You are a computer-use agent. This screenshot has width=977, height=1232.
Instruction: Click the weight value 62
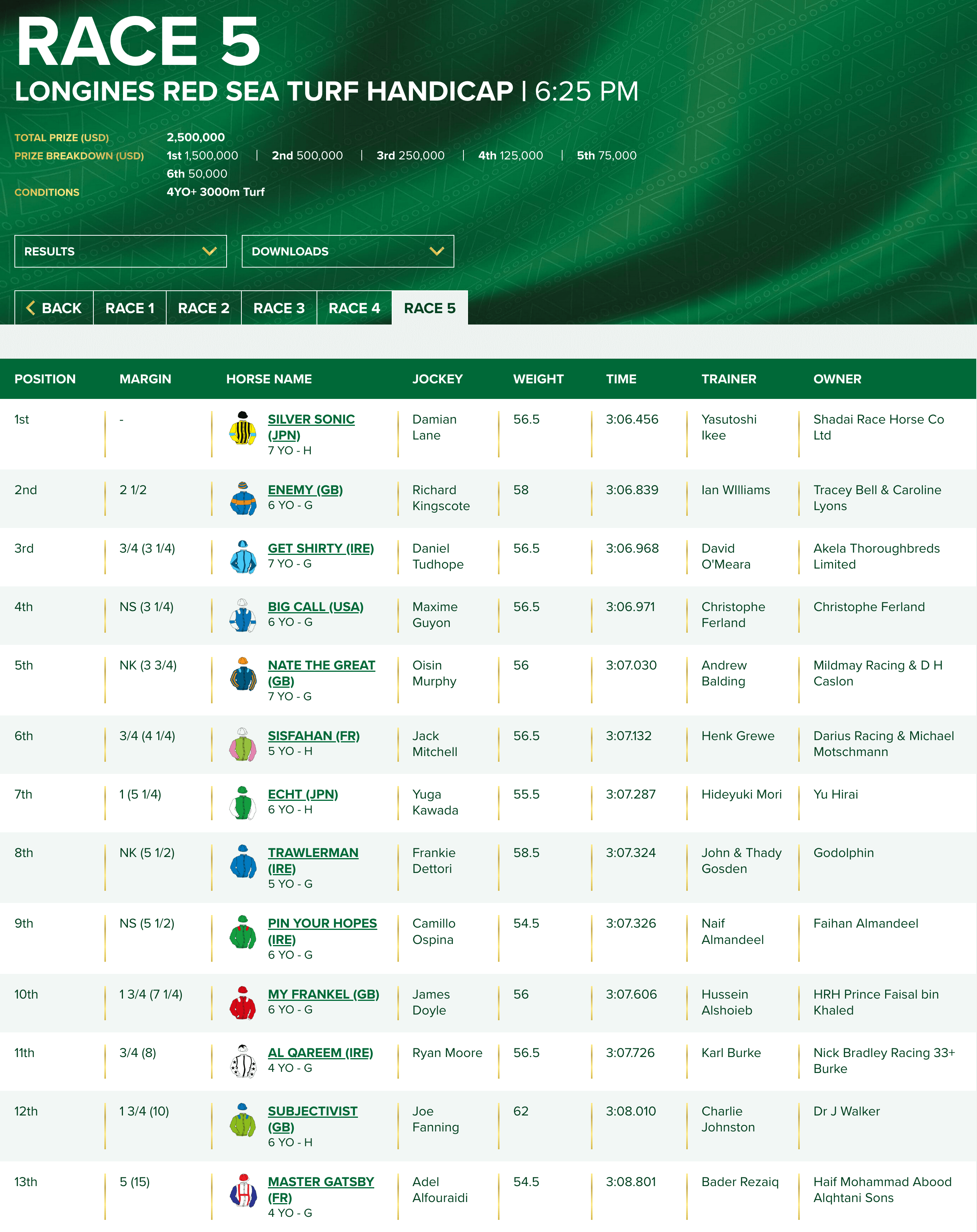pyautogui.click(x=521, y=1111)
